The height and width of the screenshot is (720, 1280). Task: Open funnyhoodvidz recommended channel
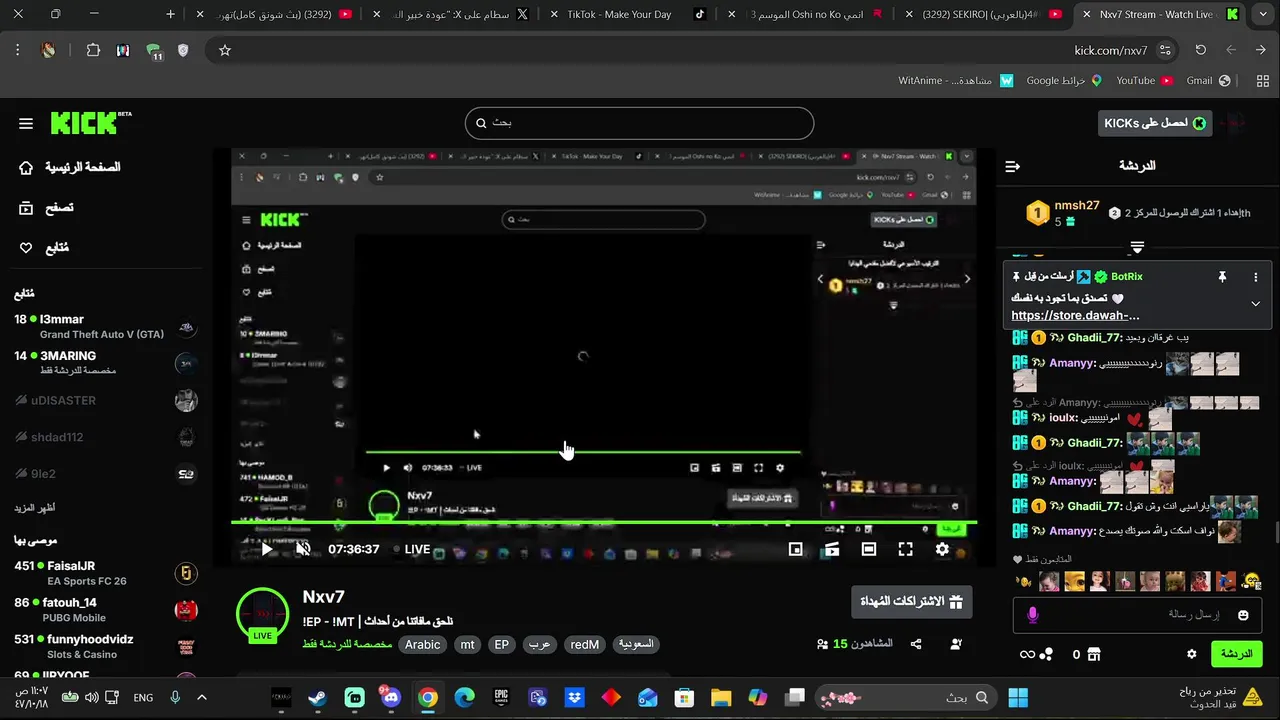pyautogui.click(x=105, y=646)
